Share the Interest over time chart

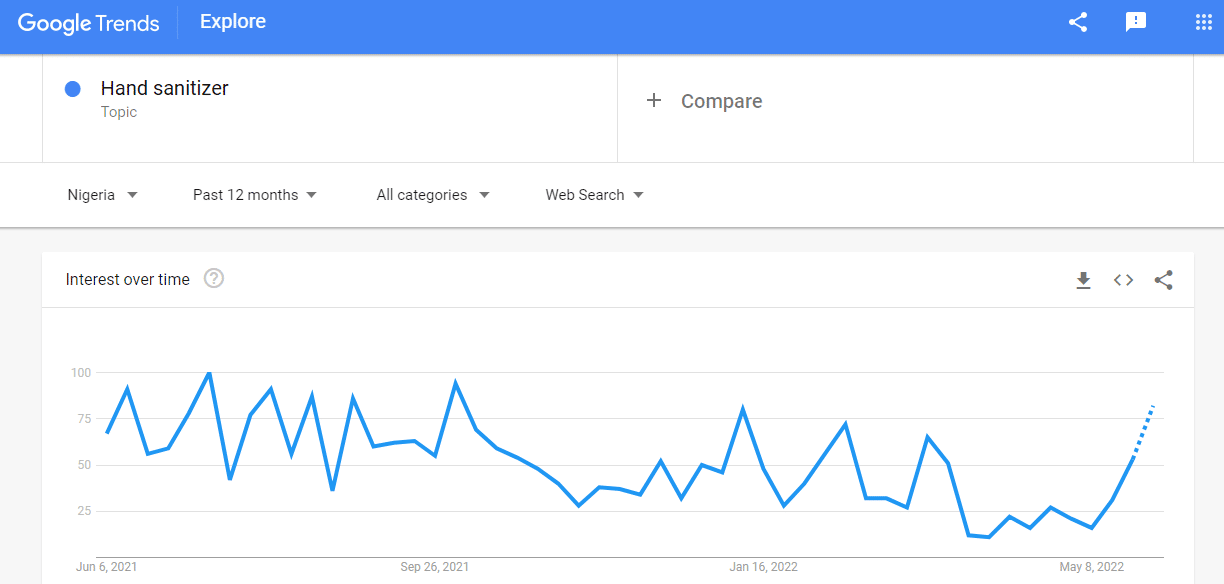click(1164, 281)
